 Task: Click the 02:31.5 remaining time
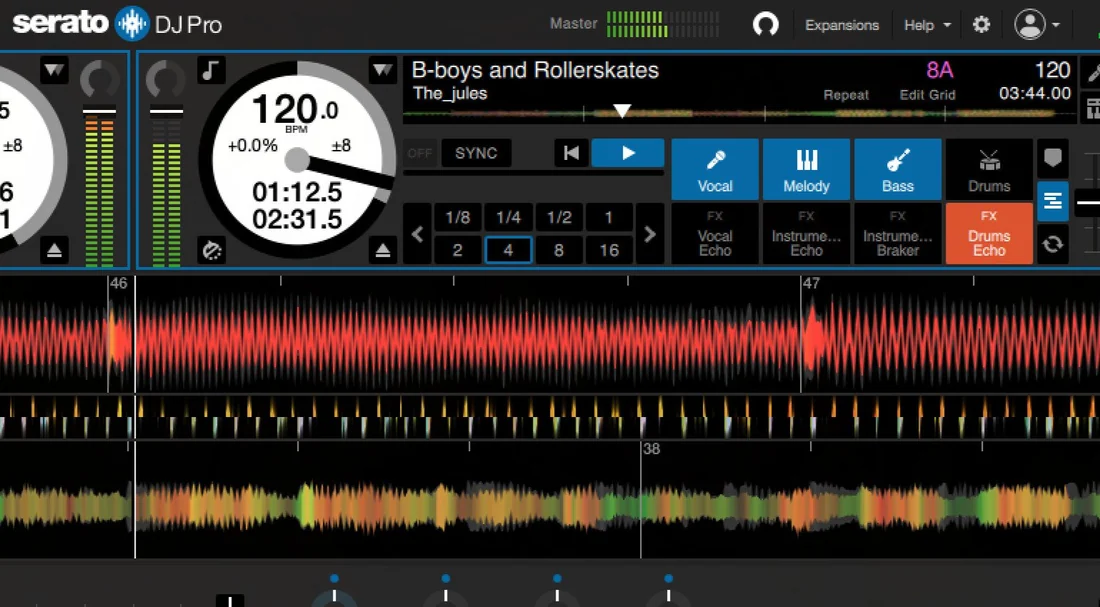tap(297, 219)
